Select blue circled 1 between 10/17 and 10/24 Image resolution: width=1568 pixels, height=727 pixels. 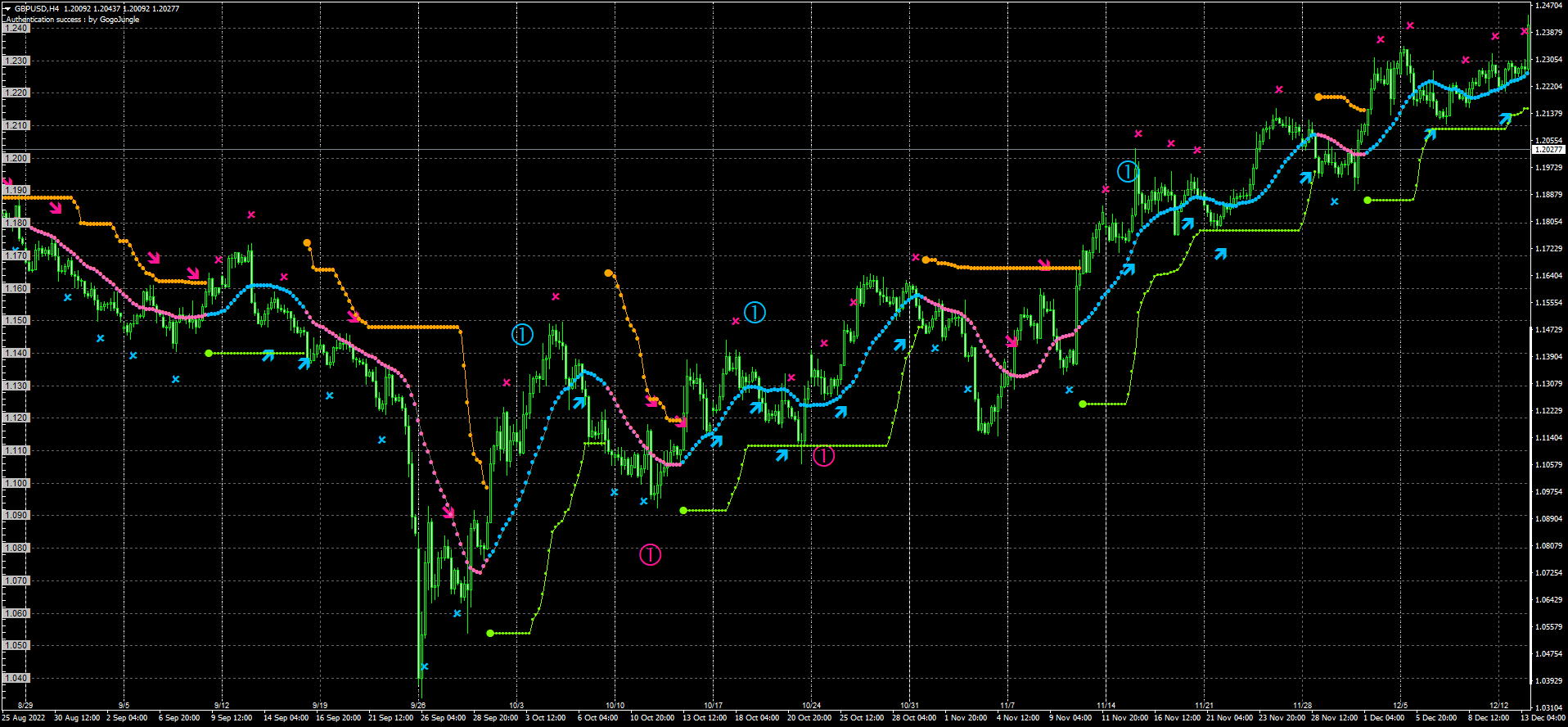tap(755, 312)
